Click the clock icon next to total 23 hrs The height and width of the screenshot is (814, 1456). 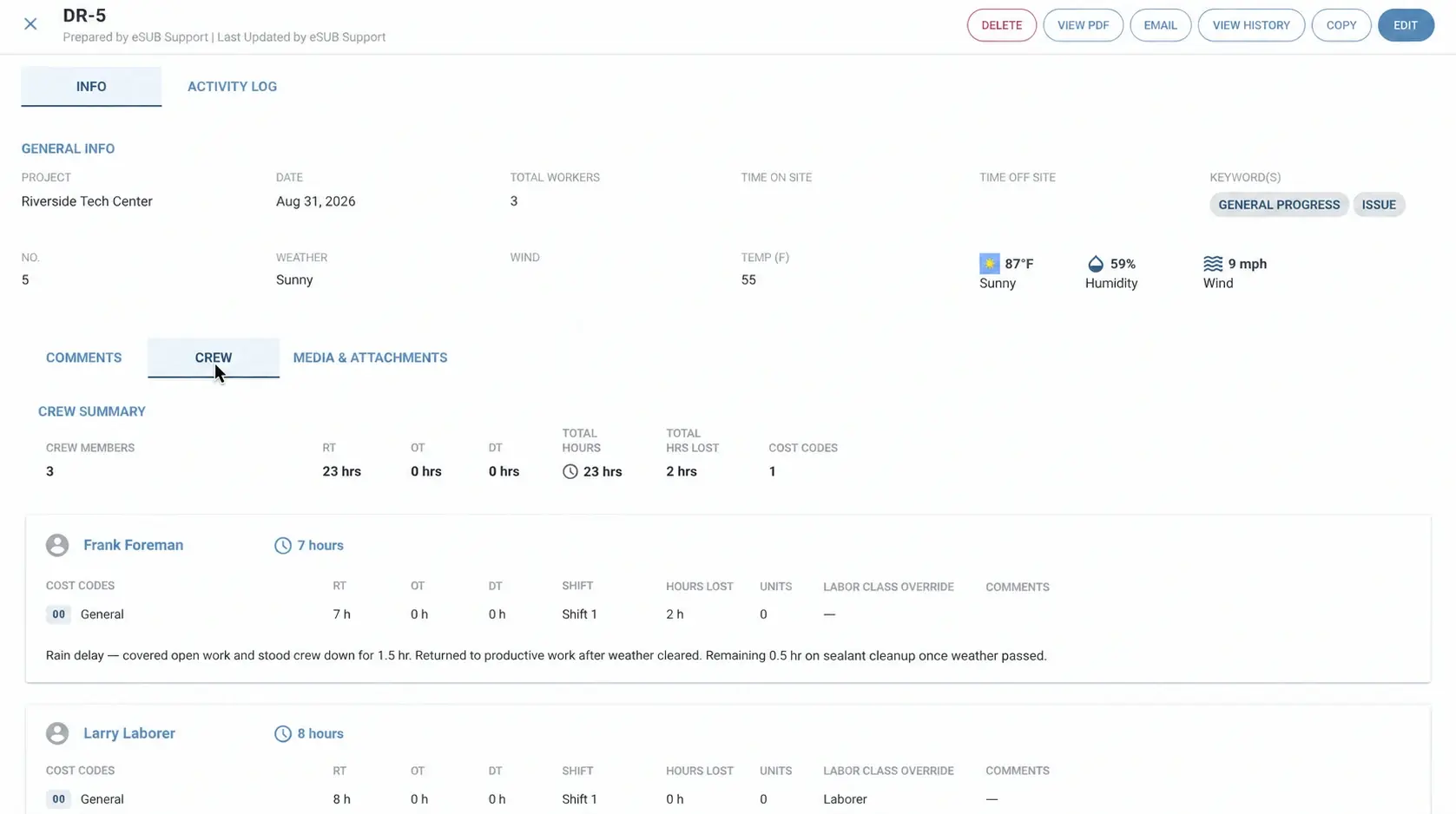pyautogui.click(x=570, y=471)
